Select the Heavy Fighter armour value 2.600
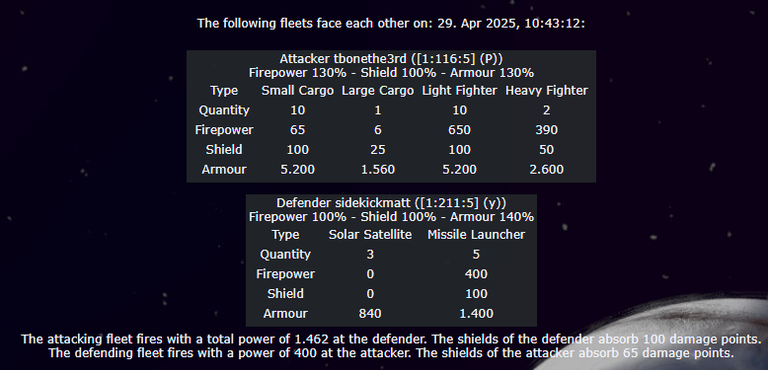The height and width of the screenshot is (370, 768). (x=547, y=170)
